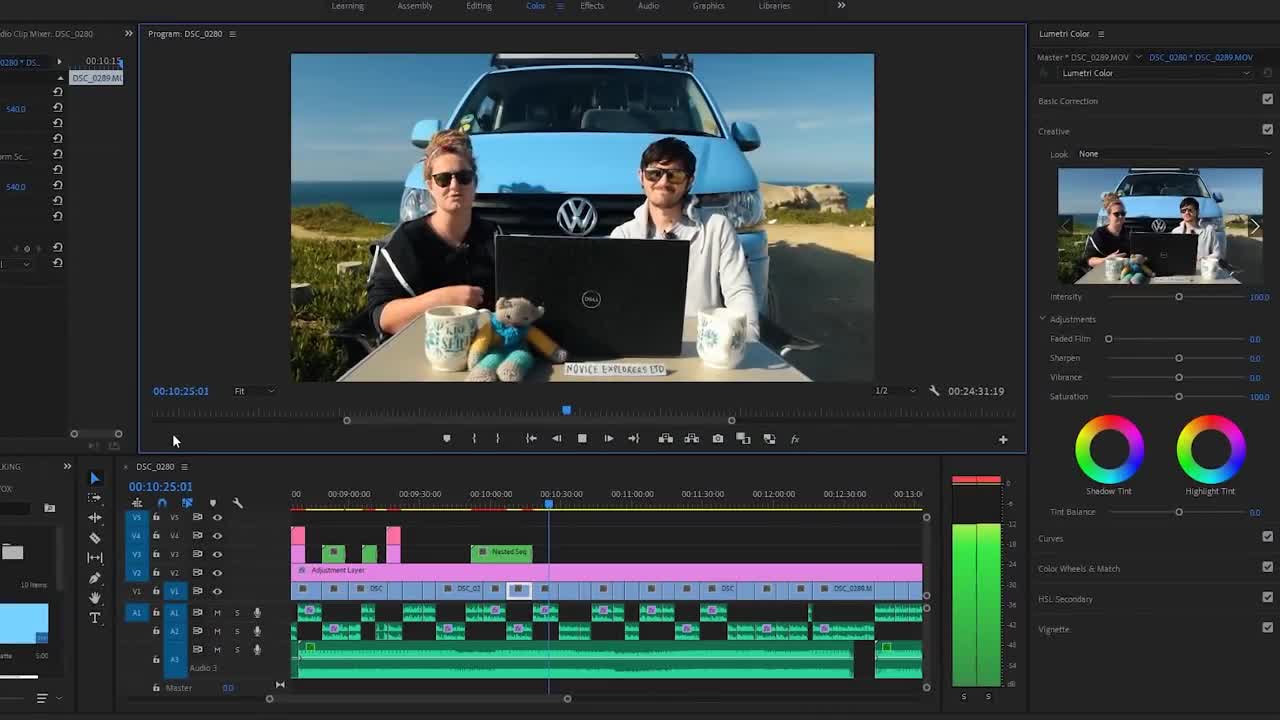The height and width of the screenshot is (720, 1280).
Task: Switch to the Learning workspace
Action: (348, 6)
